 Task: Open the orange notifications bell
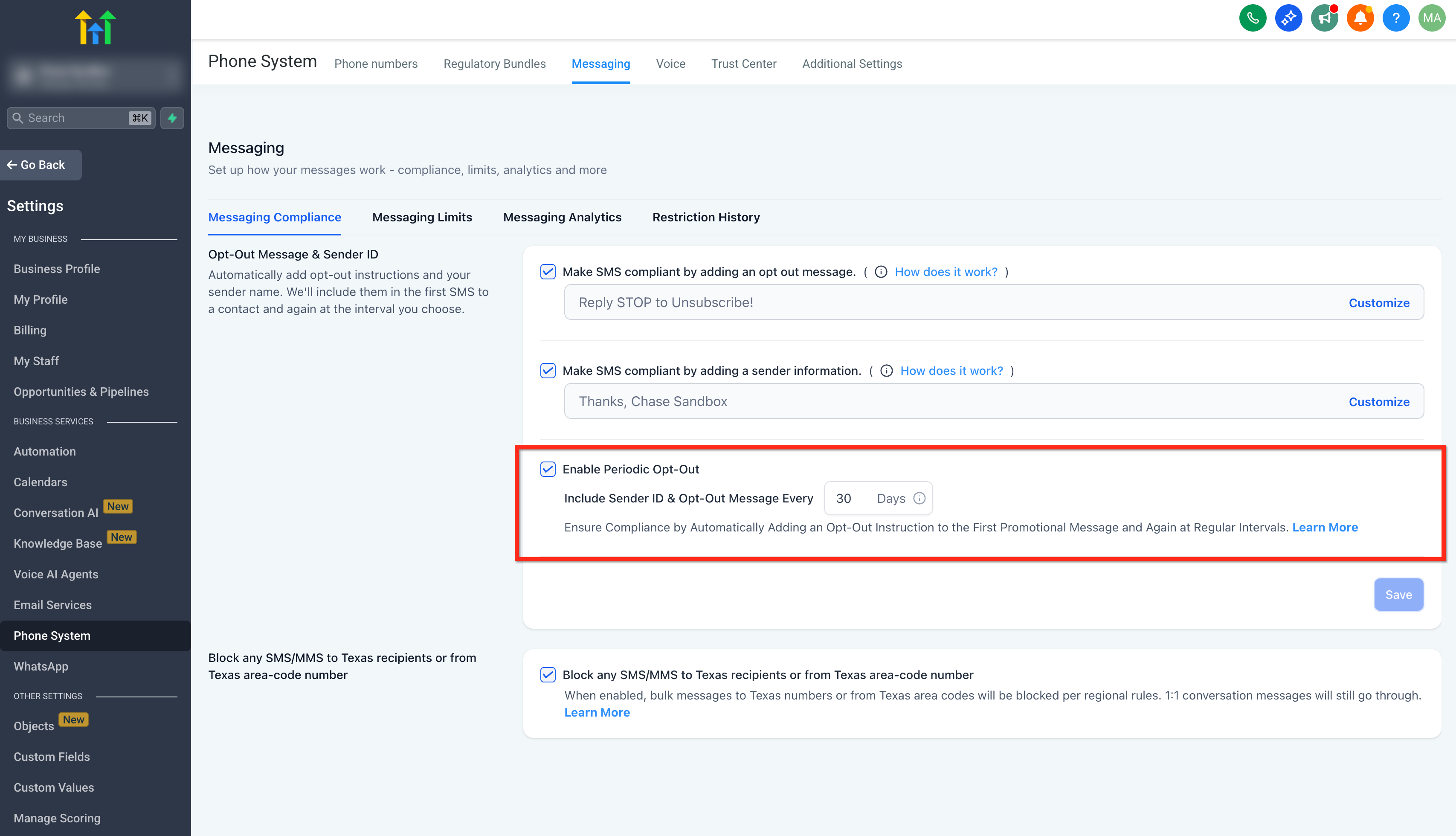click(1360, 18)
